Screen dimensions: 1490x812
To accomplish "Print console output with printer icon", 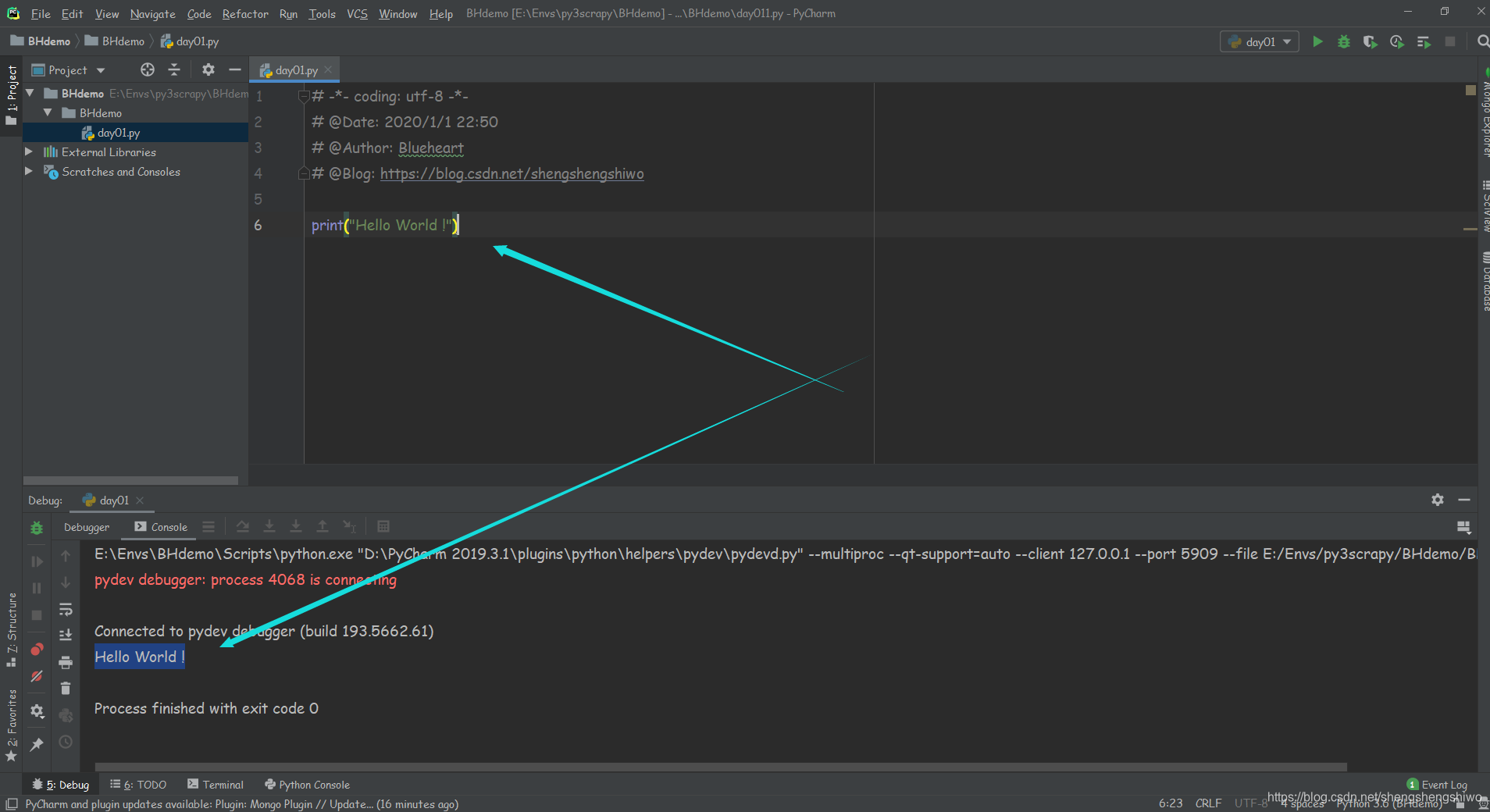I will point(66,662).
